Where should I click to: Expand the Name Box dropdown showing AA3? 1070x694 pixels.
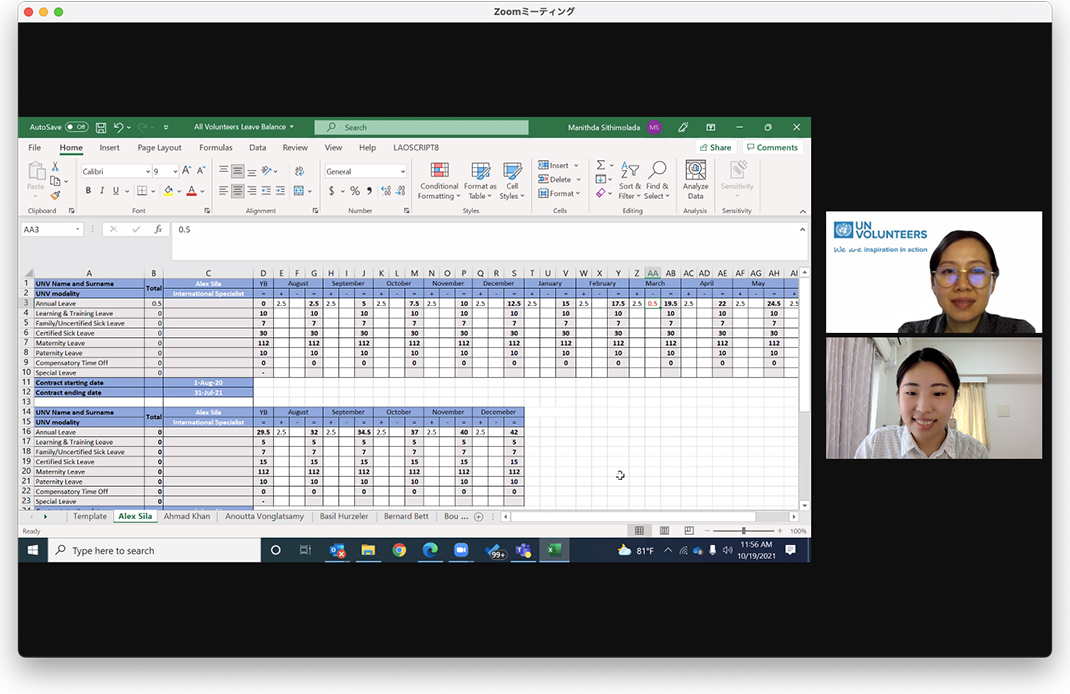pyautogui.click(x=78, y=229)
